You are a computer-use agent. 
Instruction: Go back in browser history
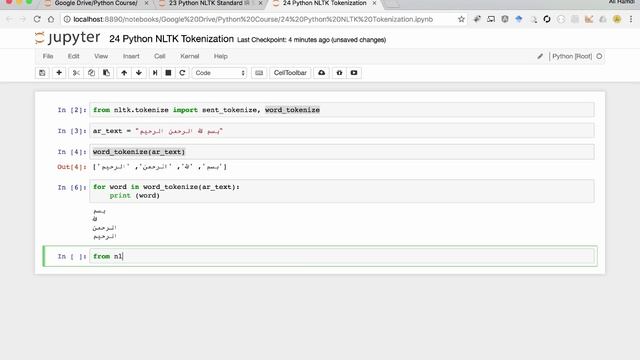pos(9,19)
